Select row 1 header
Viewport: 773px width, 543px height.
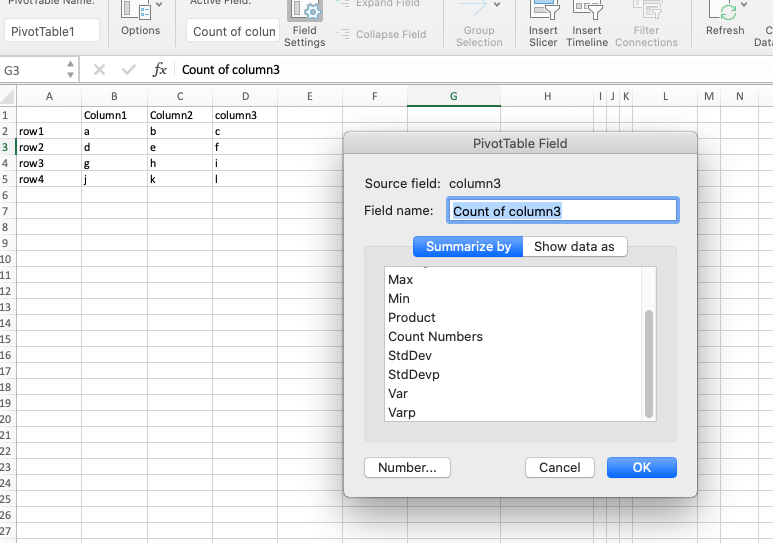6,115
